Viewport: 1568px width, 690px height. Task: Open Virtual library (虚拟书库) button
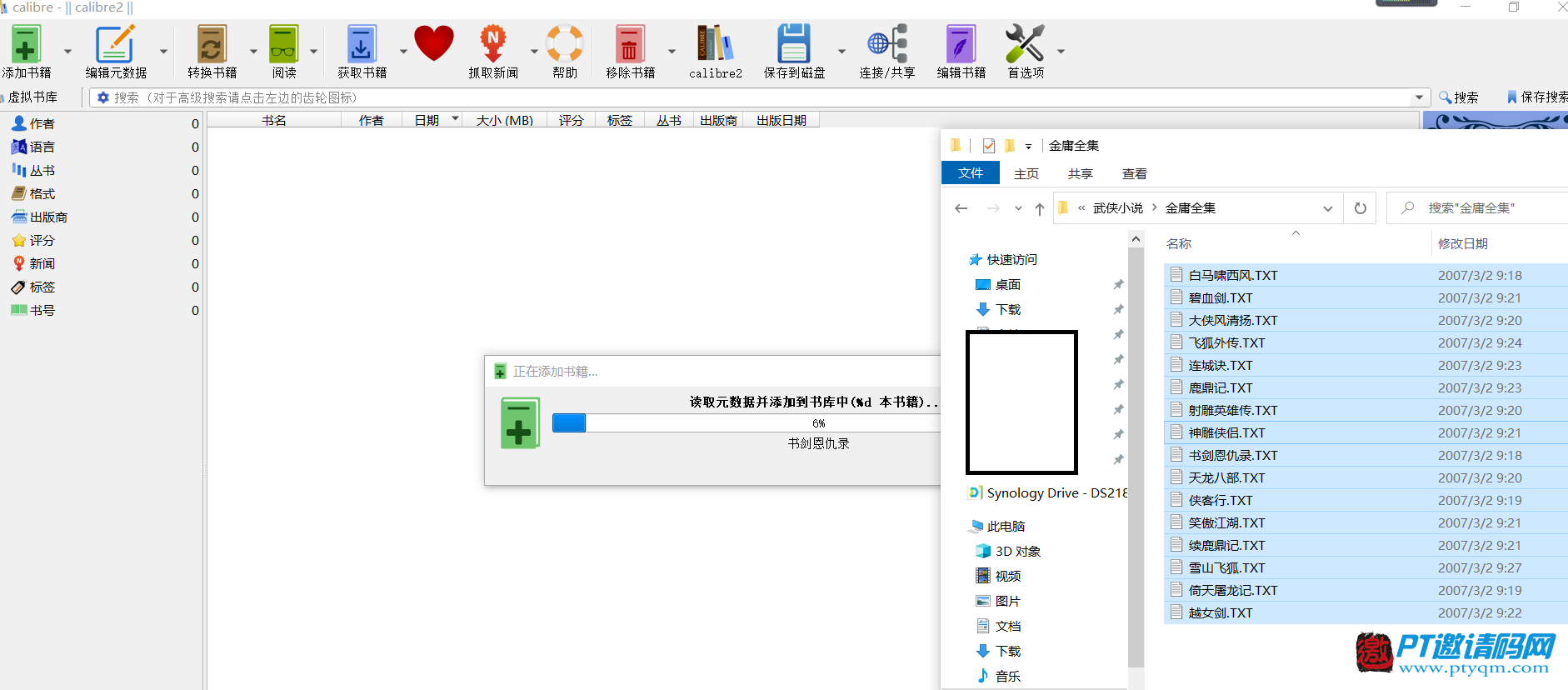(x=30, y=97)
